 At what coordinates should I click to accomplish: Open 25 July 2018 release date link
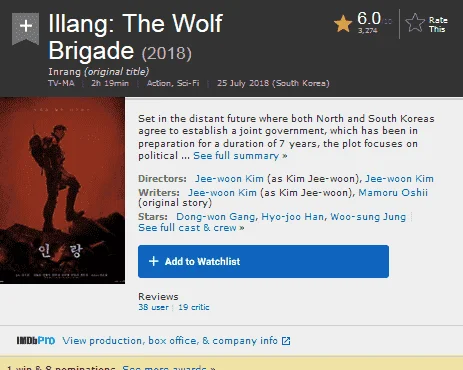273,83
